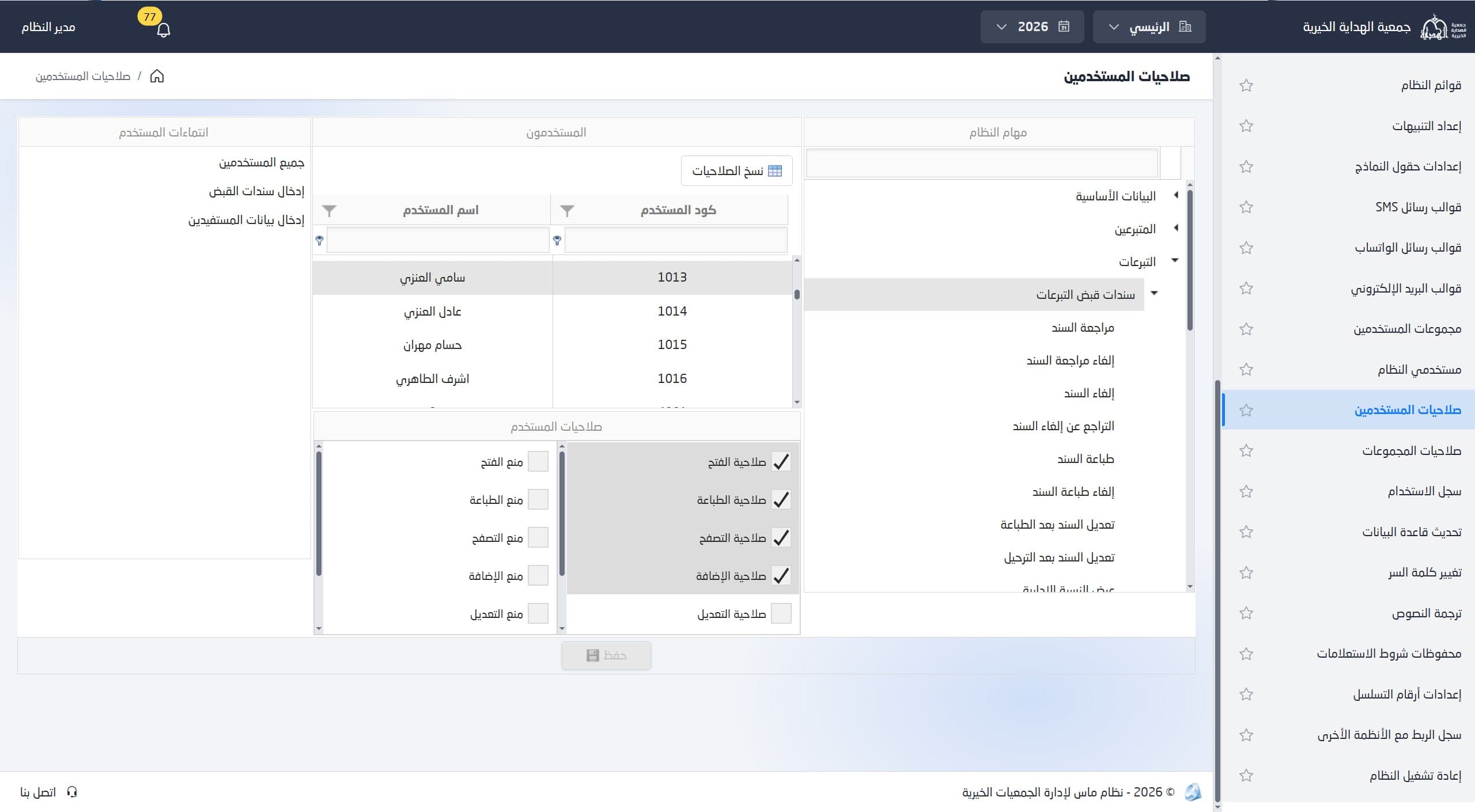Star the سجل الاستخدام sidebar item
Viewport: 1475px width, 812px height.
tap(1246, 491)
